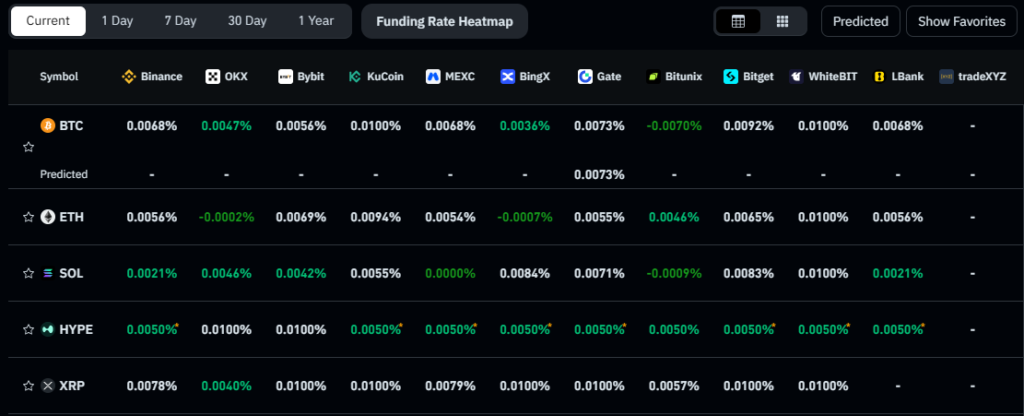Select the 30 Day tab
Viewport: 1024px width, 416px height.
click(x=248, y=21)
